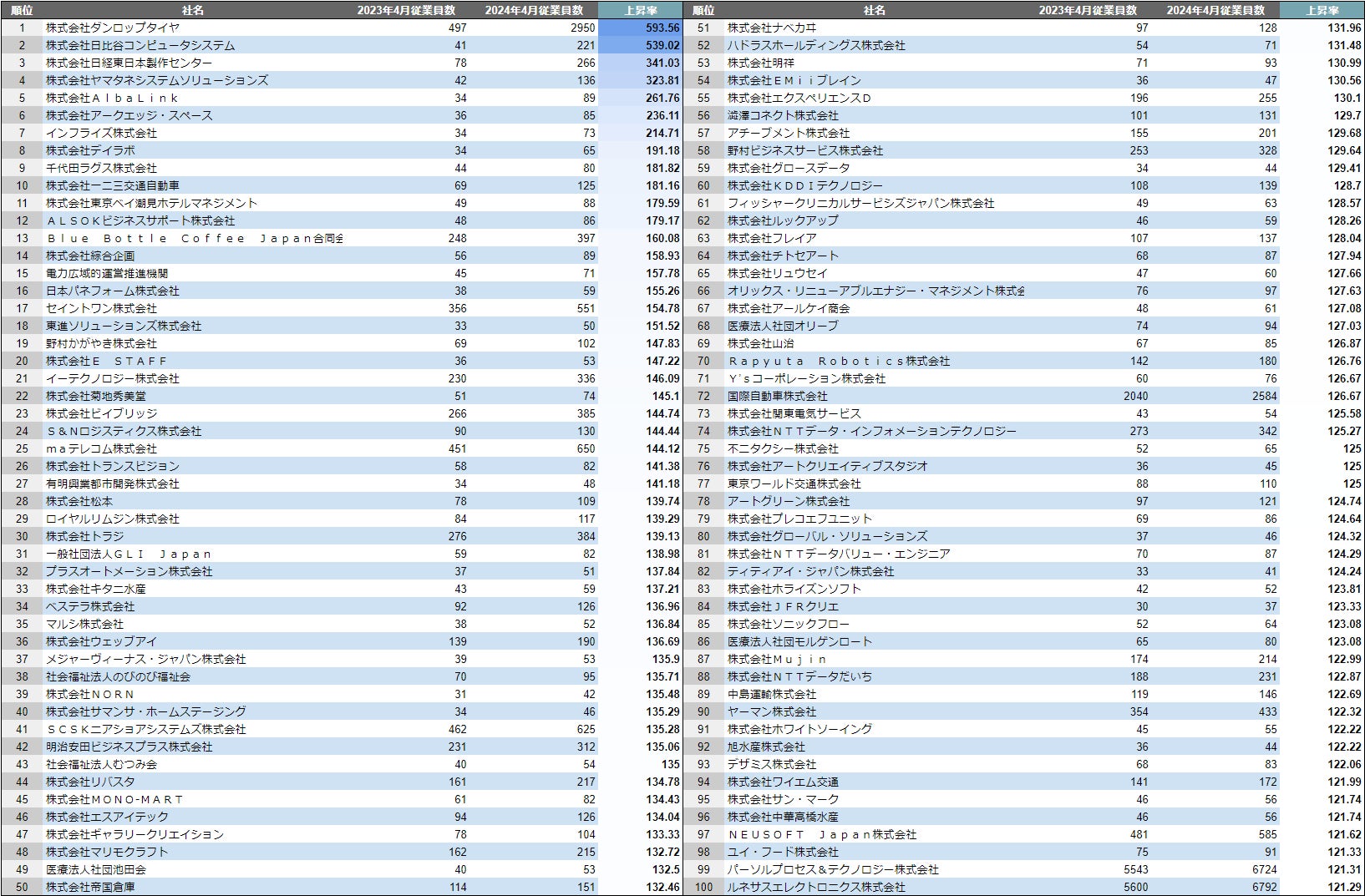
Task: Select ＮＥＵＳＯＦＴ Ｊａｐａｎ株式会社
Action: [x=822, y=834]
